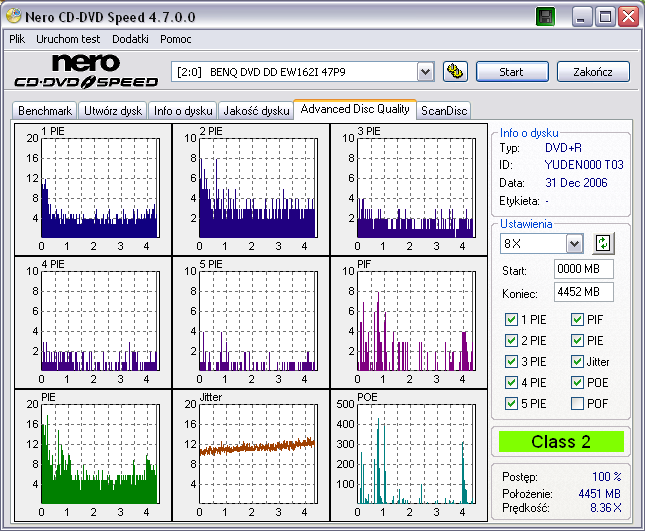Switch to the Jakość dysku tab

click(256, 111)
